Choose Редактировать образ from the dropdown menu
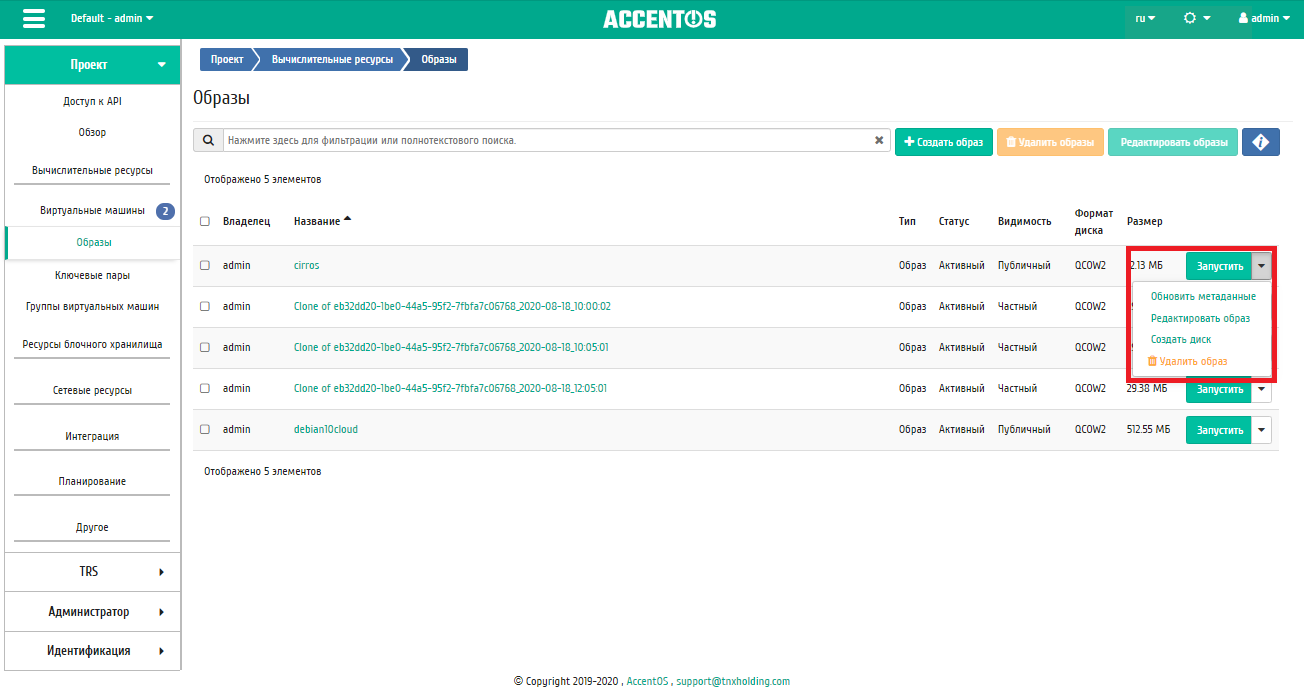The image size is (1304, 692). (1200, 318)
